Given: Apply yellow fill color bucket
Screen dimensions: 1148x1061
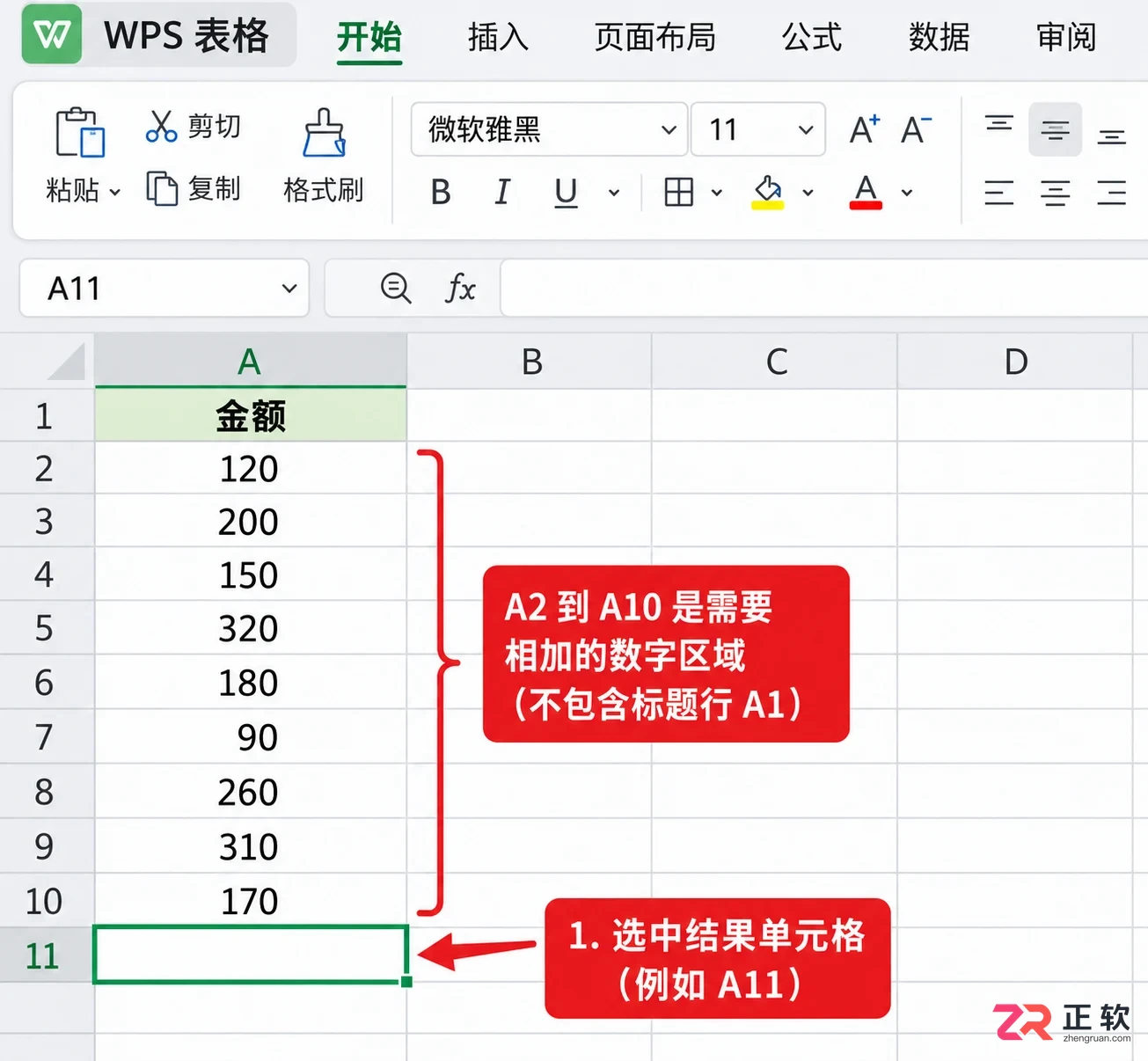Looking at the screenshot, I should [768, 192].
